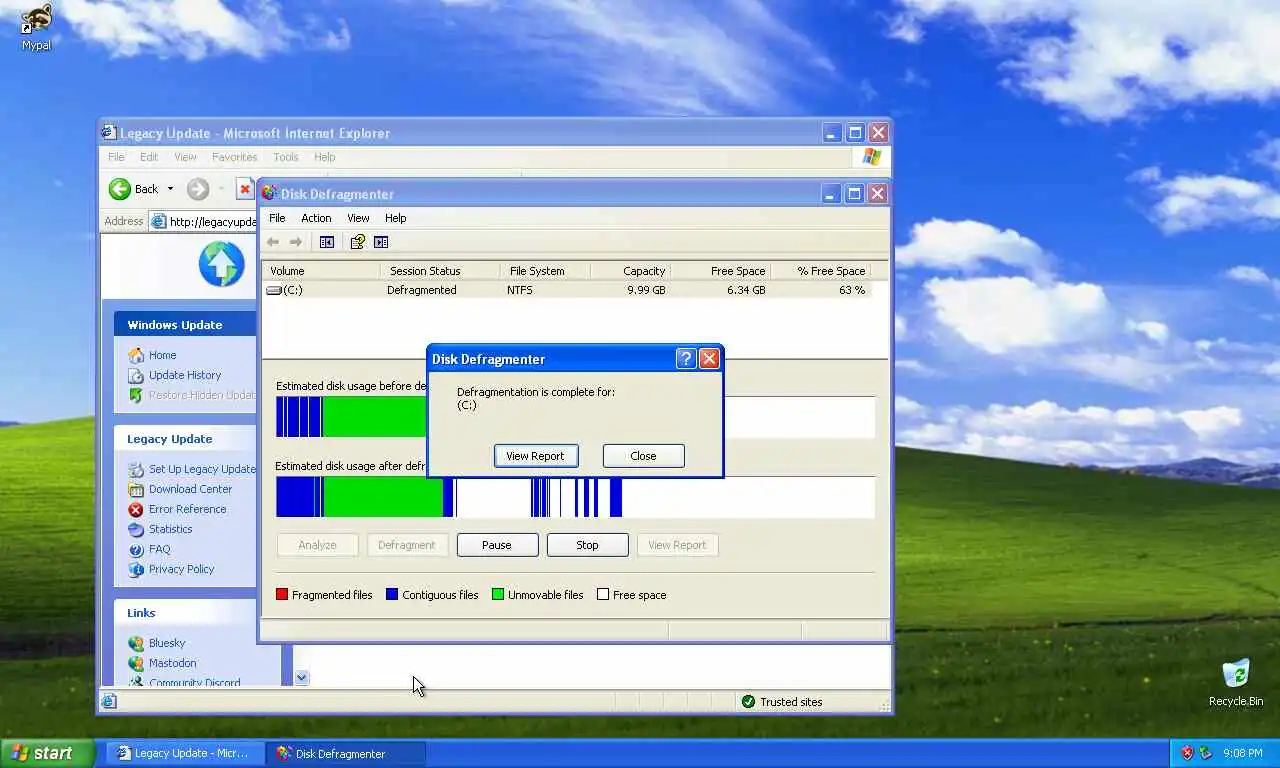Click the Capacity column header
The width and height of the screenshot is (1280, 768).
631,271
